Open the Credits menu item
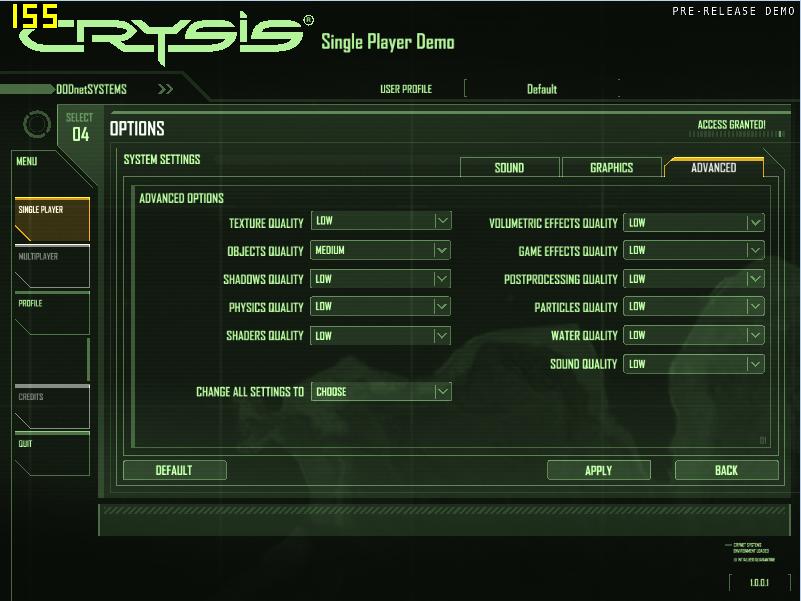Image resolution: width=801 pixels, height=601 pixels. [52, 406]
